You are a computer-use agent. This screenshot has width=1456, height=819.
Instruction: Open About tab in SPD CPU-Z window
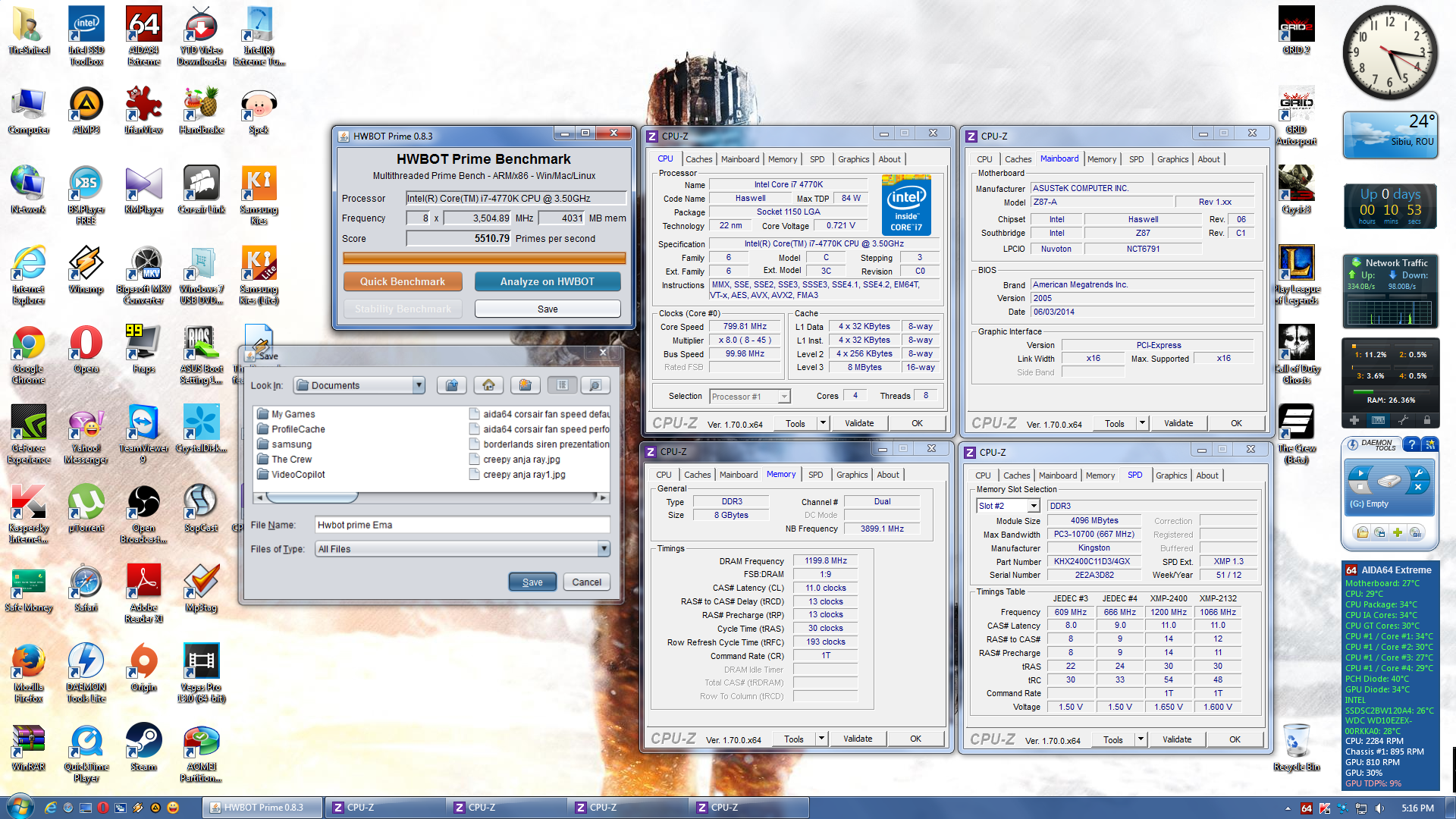pos(1207,475)
